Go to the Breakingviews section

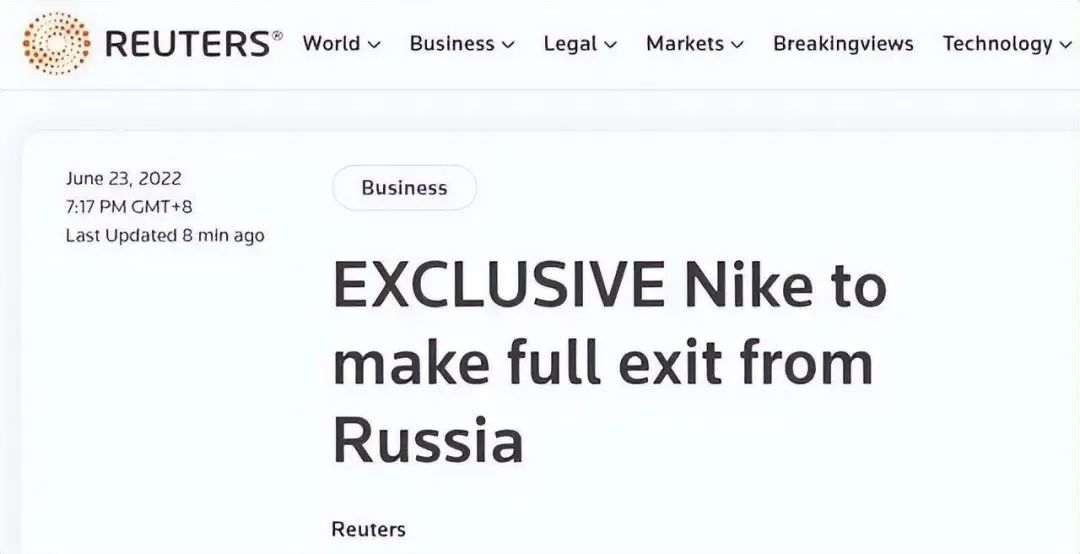click(x=843, y=44)
